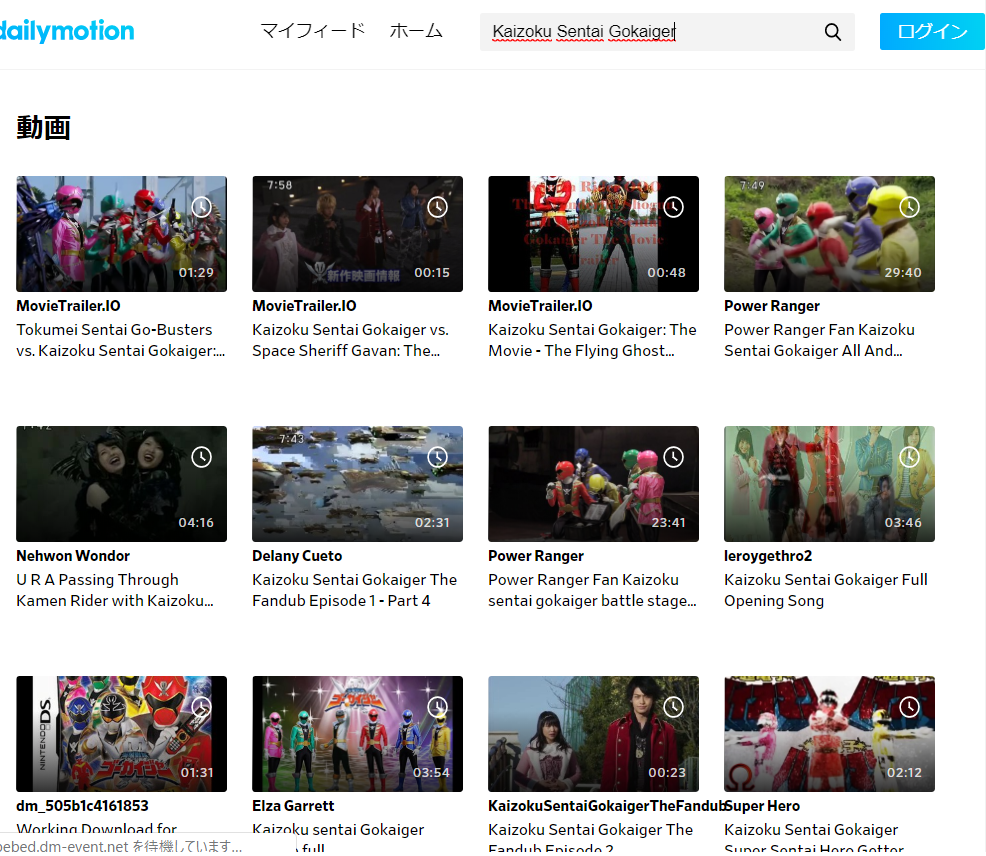The width and height of the screenshot is (986, 856).
Task: Add dm_505b1c4161853 video to Watch Later
Action: (x=201, y=707)
